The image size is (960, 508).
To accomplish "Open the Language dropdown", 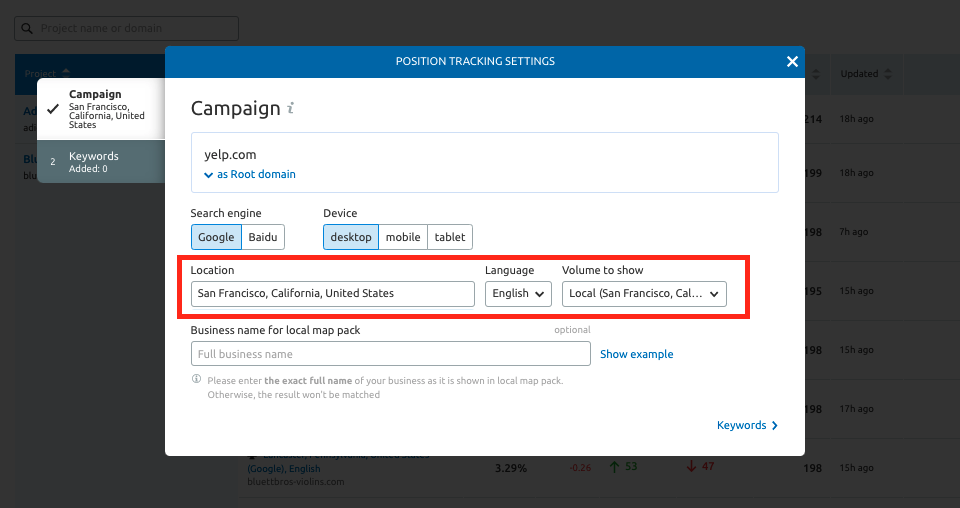I will click(x=518, y=294).
